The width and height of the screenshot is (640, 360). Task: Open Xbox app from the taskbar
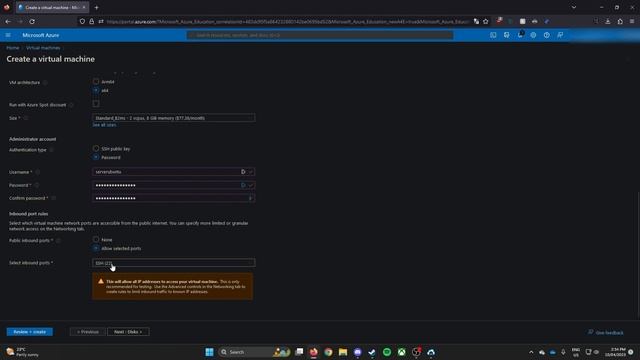click(x=402, y=352)
